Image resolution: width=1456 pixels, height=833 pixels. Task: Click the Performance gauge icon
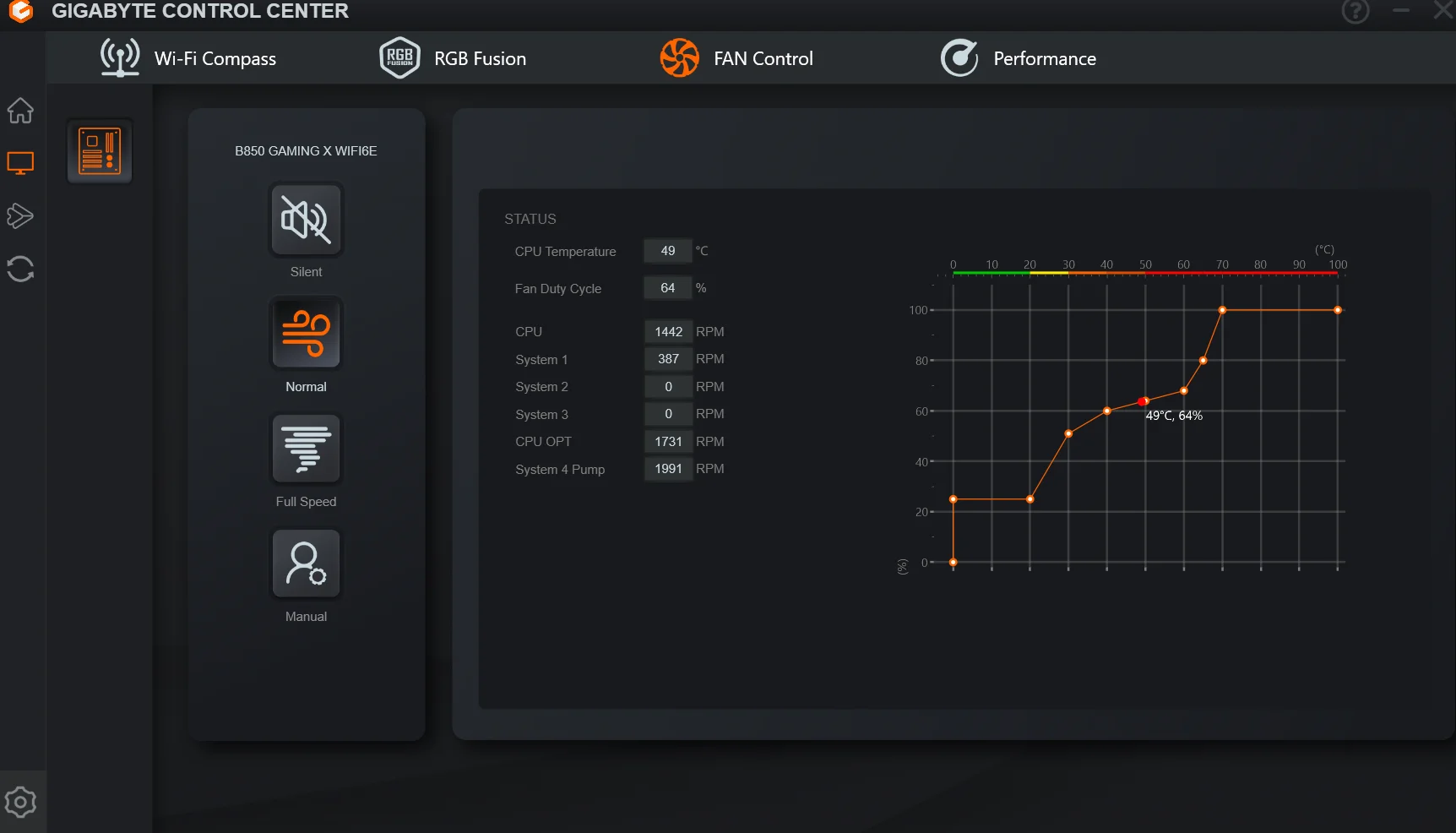tap(959, 57)
